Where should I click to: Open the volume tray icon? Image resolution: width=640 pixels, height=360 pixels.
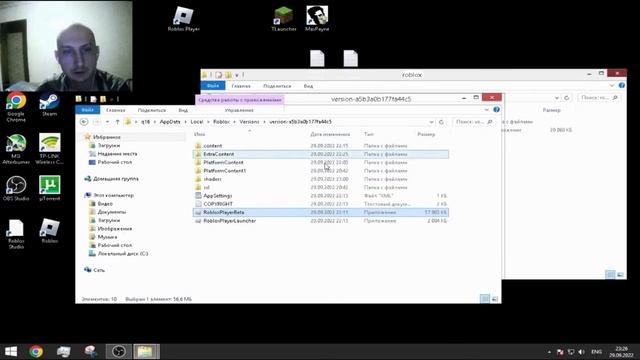coord(582,352)
